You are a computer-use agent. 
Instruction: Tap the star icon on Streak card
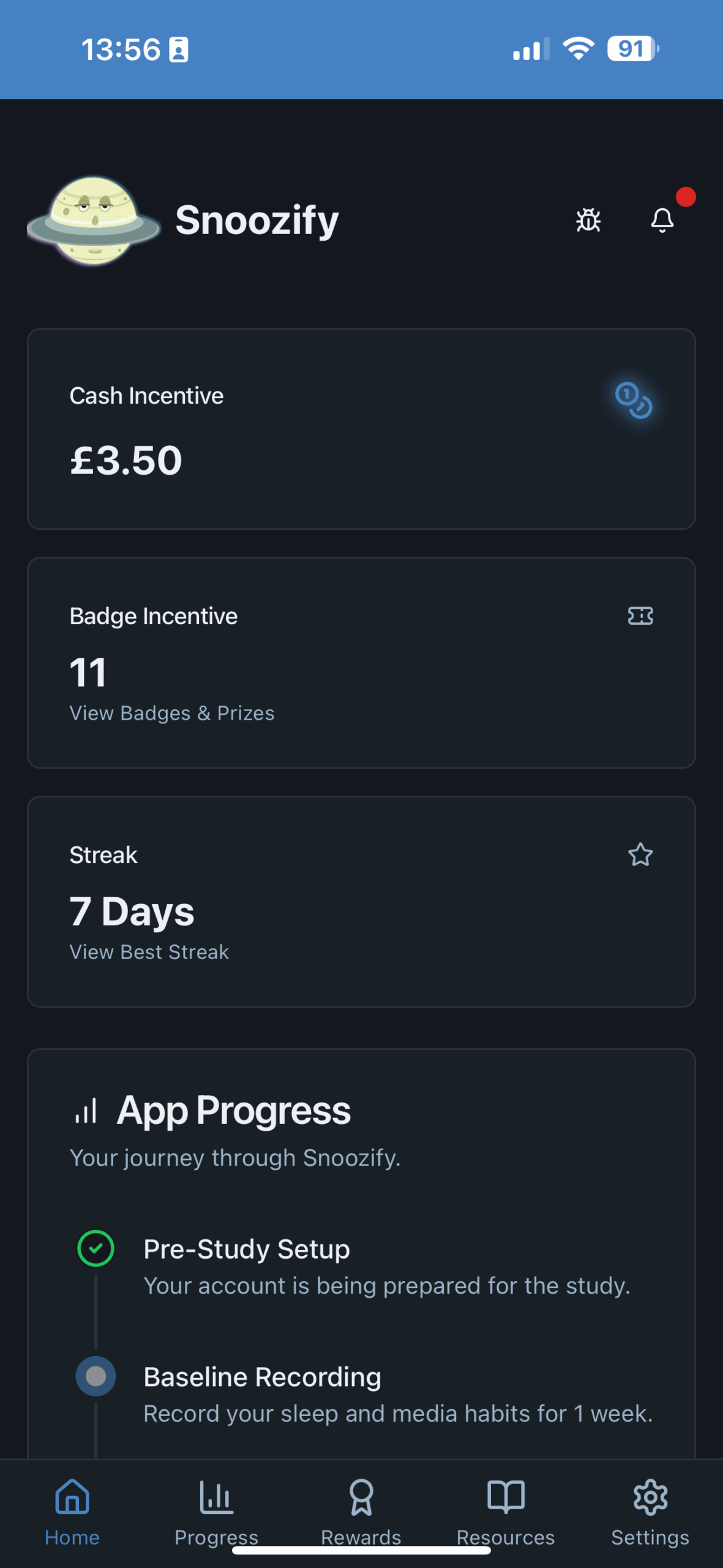[x=640, y=854]
